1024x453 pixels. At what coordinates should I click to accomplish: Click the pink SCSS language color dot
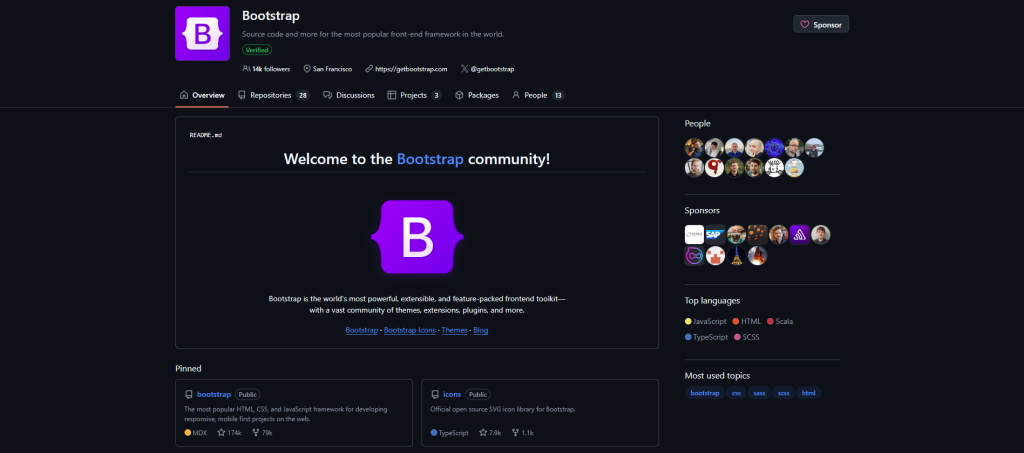coord(737,337)
